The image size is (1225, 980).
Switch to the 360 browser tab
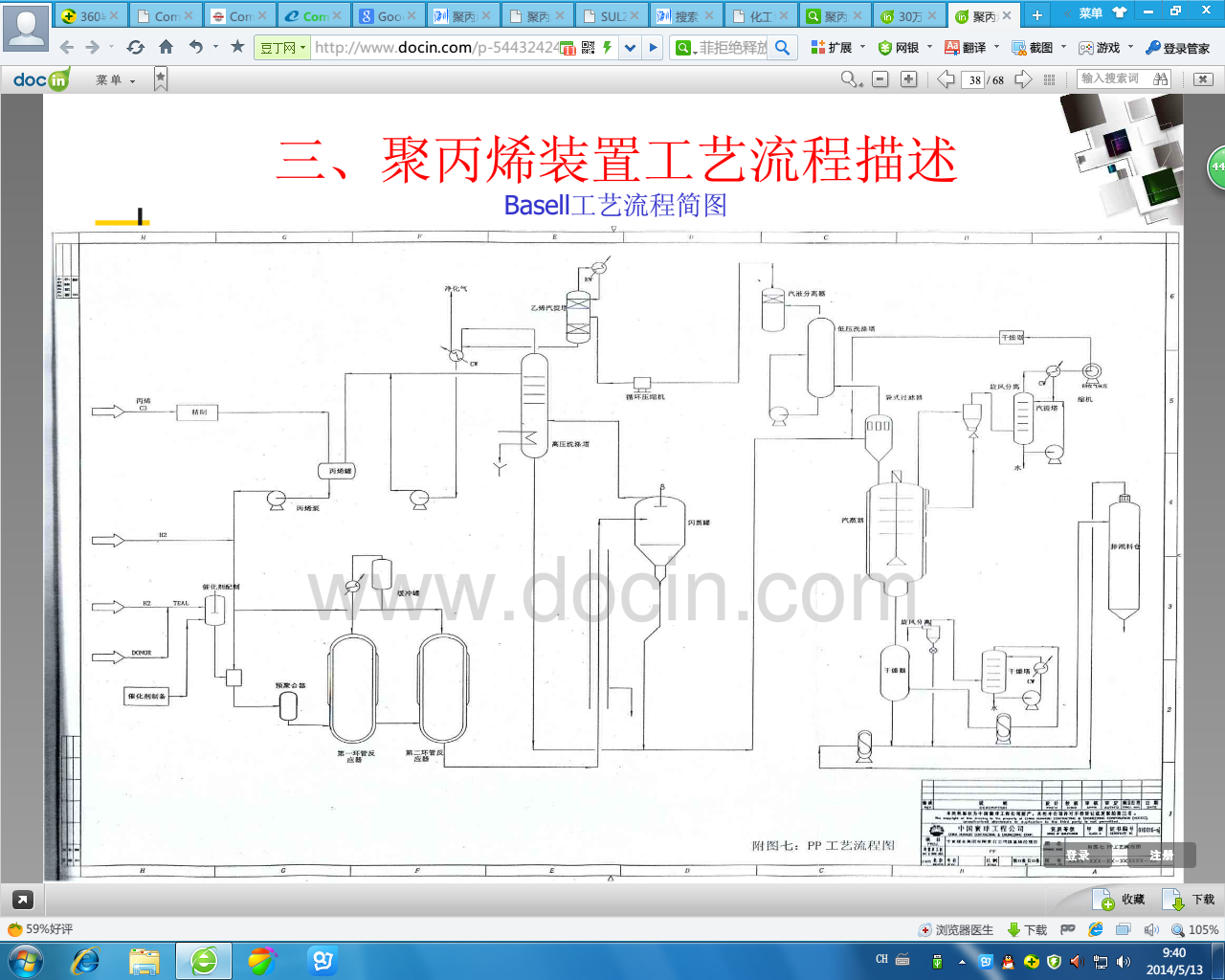[91, 15]
